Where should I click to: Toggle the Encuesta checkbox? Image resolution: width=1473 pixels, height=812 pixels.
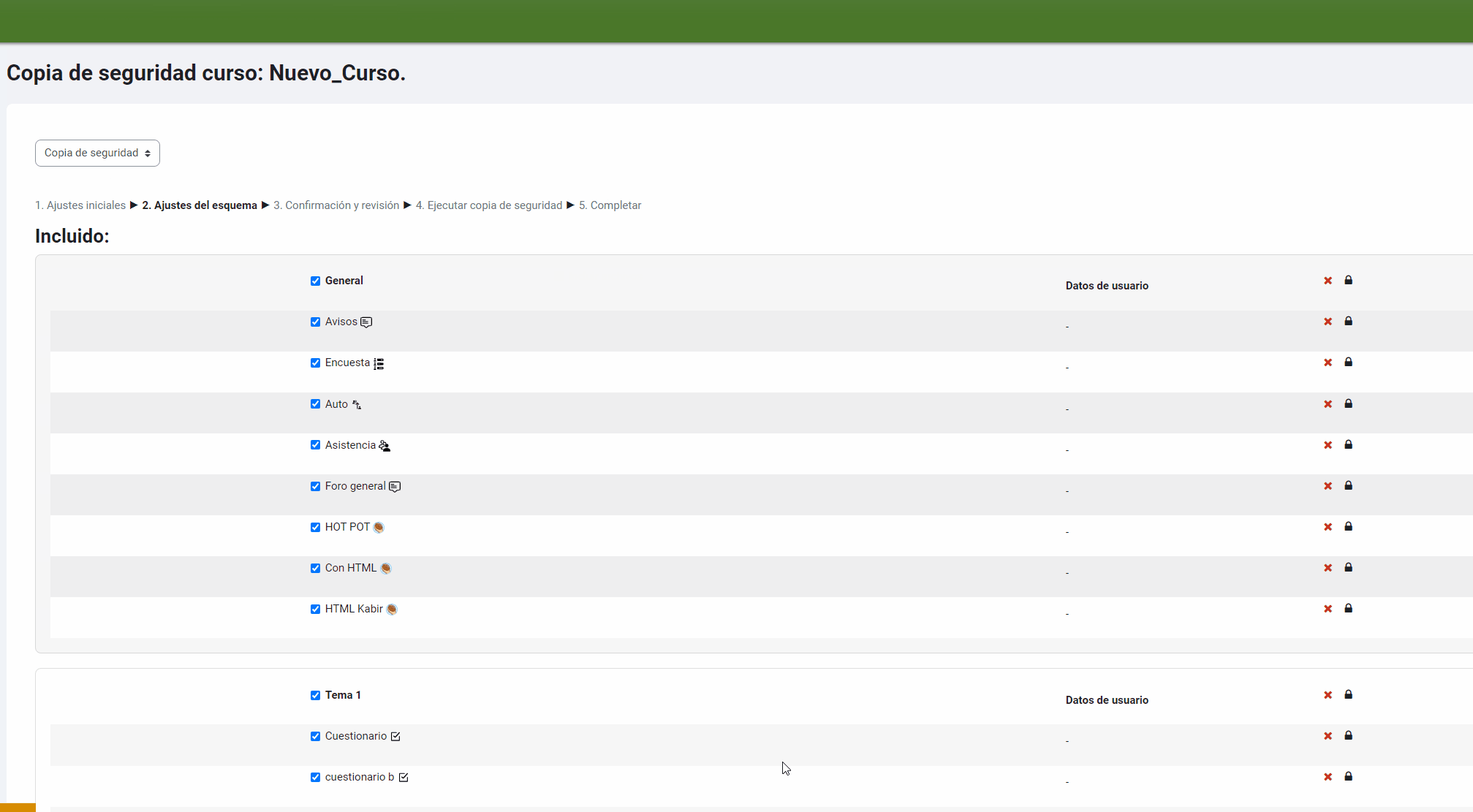click(x=315, y=363)
